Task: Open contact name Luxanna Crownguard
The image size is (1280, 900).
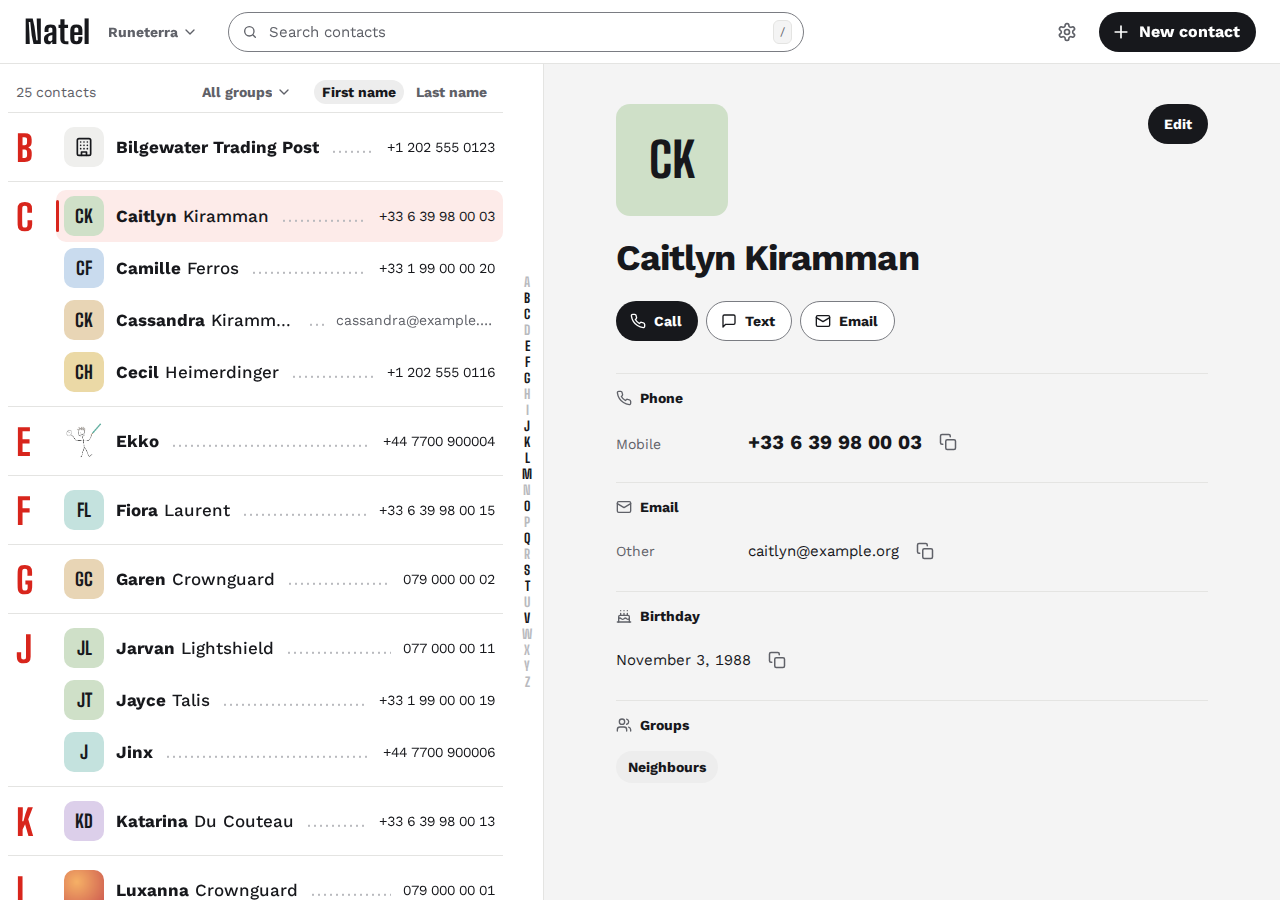Action: pos(207,890)
